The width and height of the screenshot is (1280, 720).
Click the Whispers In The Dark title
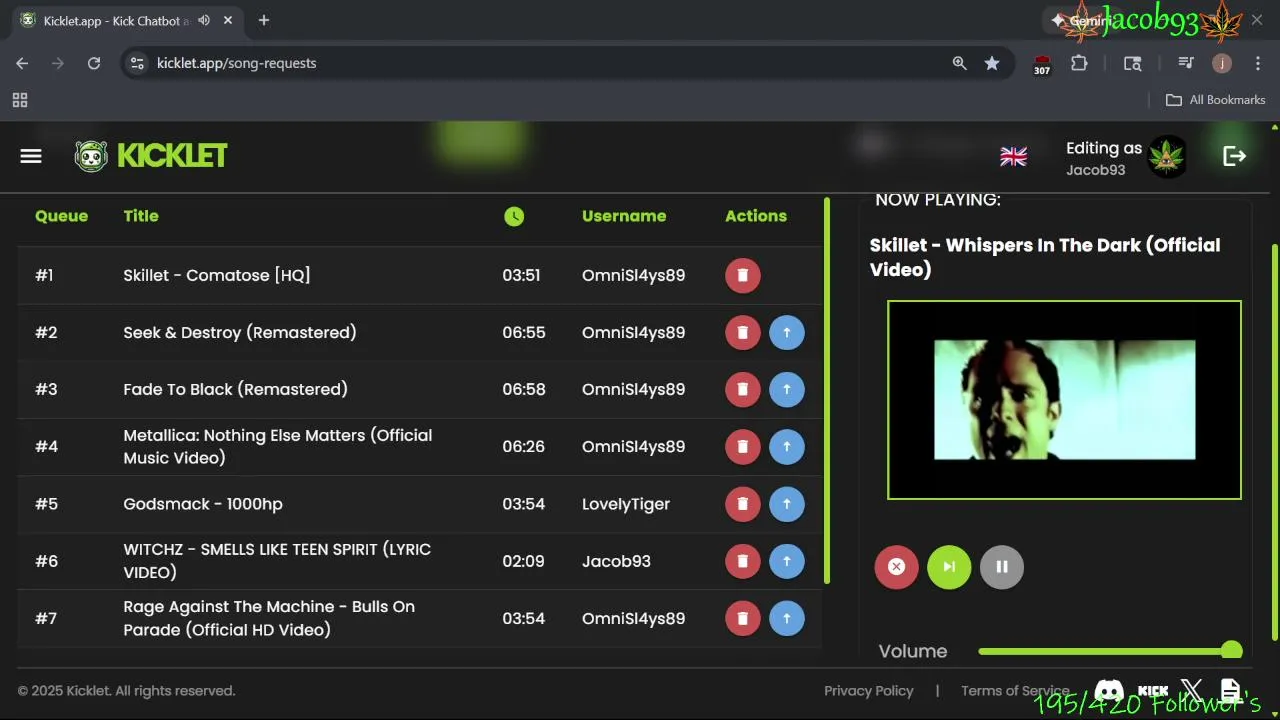click(x=1045, y=257)
